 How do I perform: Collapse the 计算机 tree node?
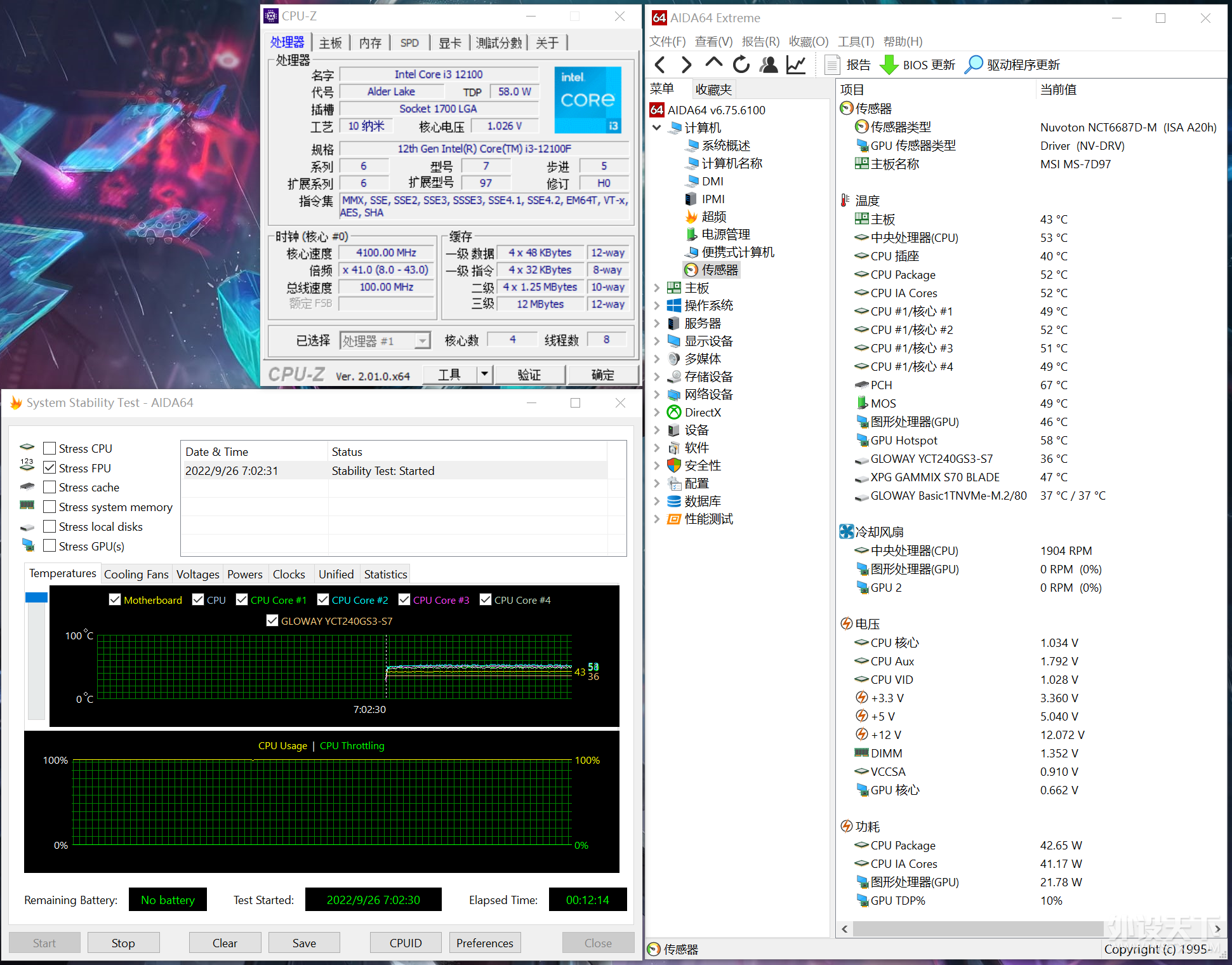pyautogui.click(x=657, y=128)
